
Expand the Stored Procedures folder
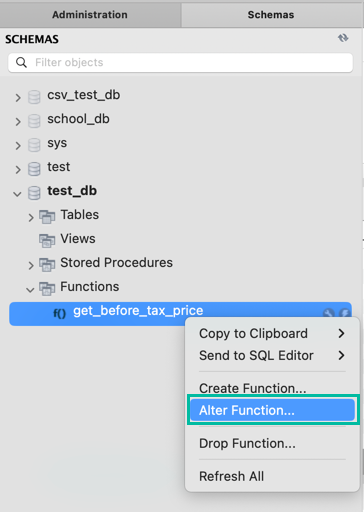[x=31, y=265]
